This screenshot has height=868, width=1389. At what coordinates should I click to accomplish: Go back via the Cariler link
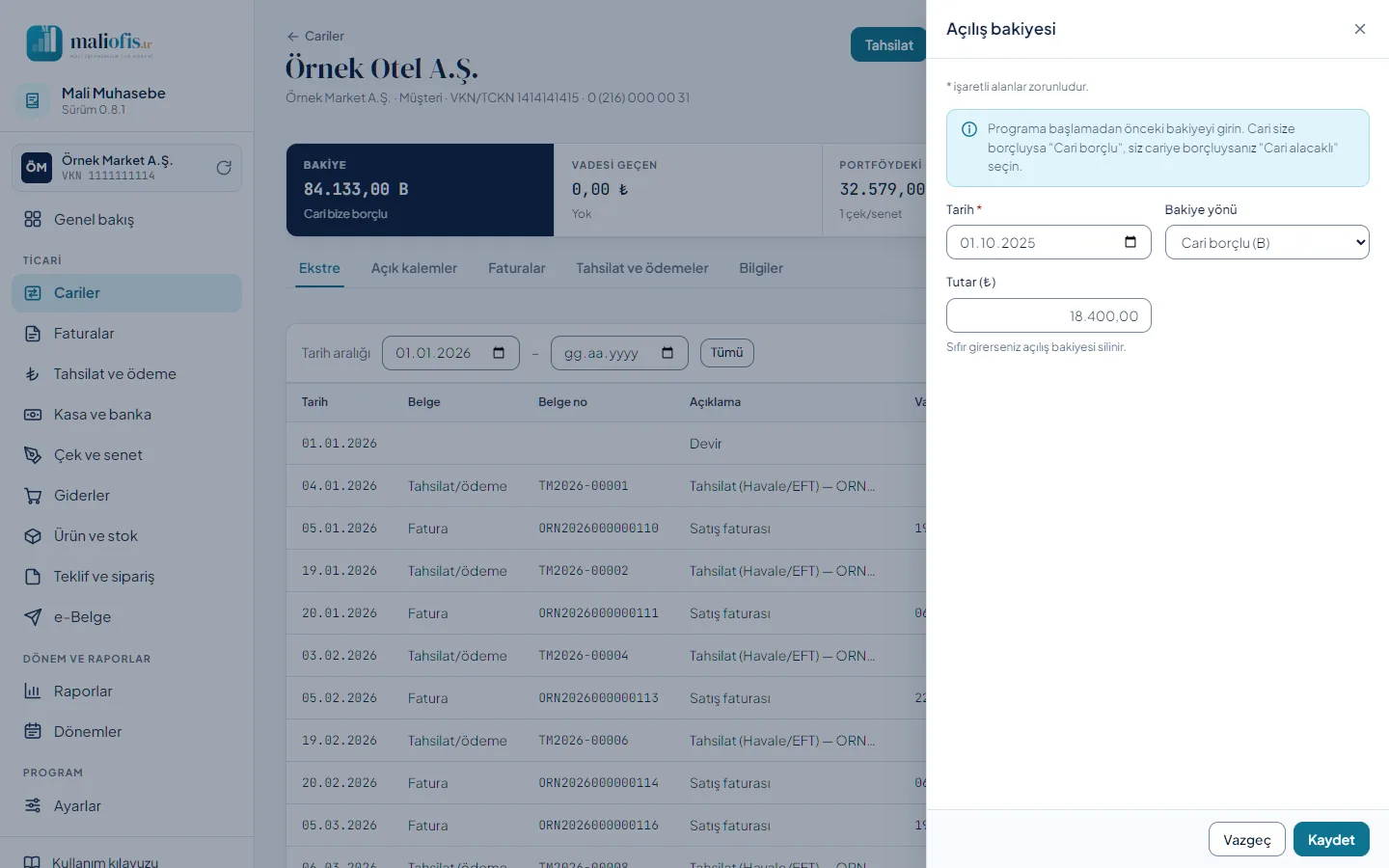coord(315,36)
